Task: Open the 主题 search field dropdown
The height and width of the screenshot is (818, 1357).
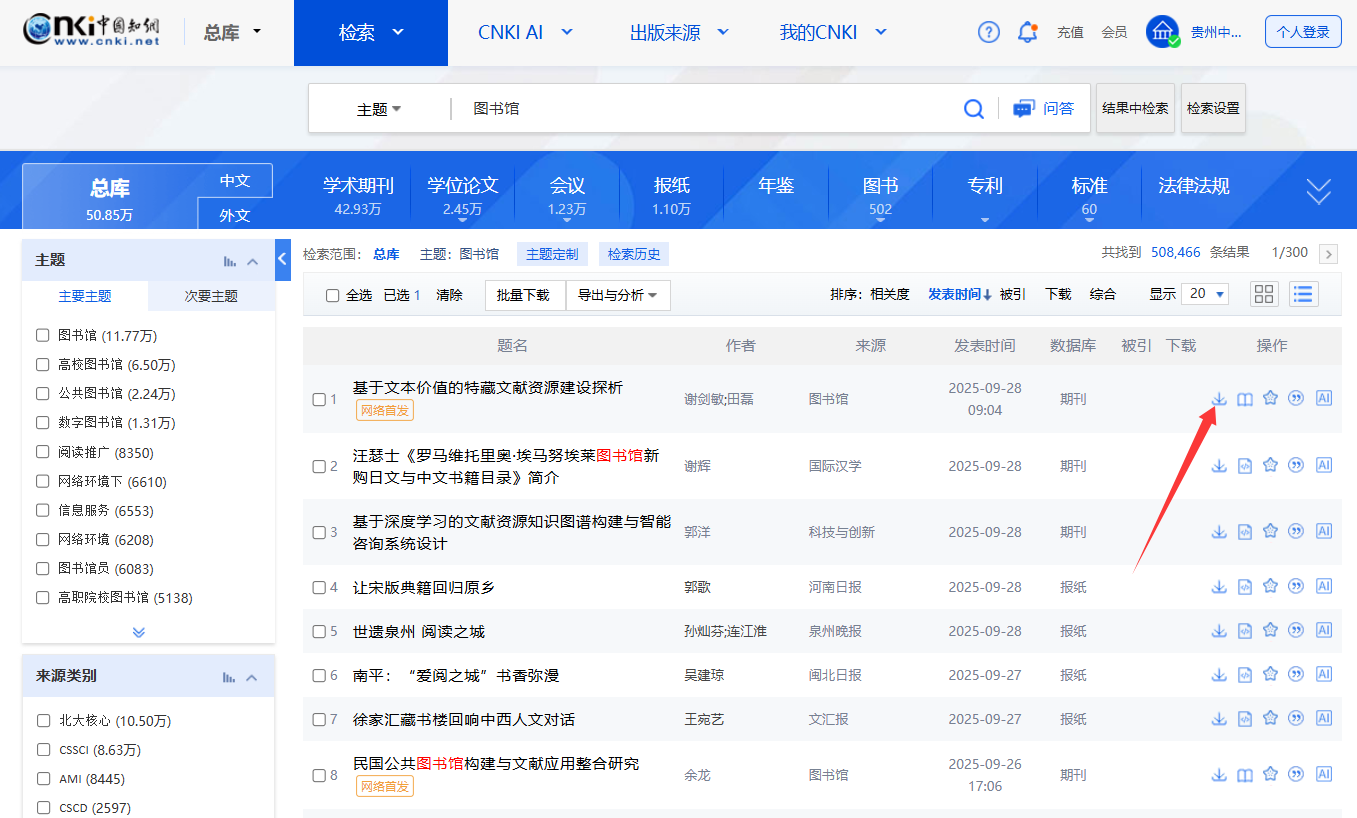Action: [x=379, y=109]
